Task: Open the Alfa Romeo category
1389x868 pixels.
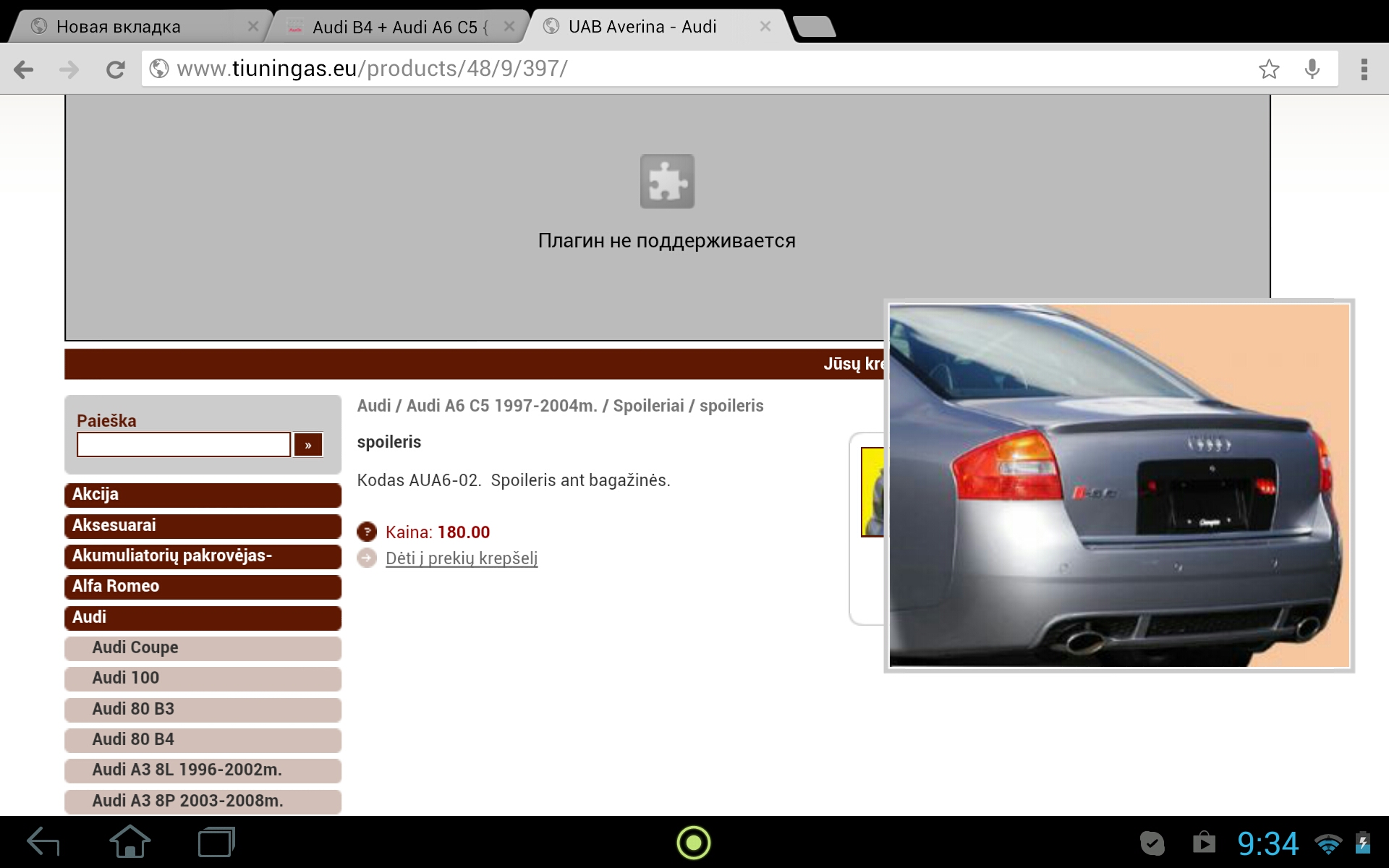Action: 203,587
